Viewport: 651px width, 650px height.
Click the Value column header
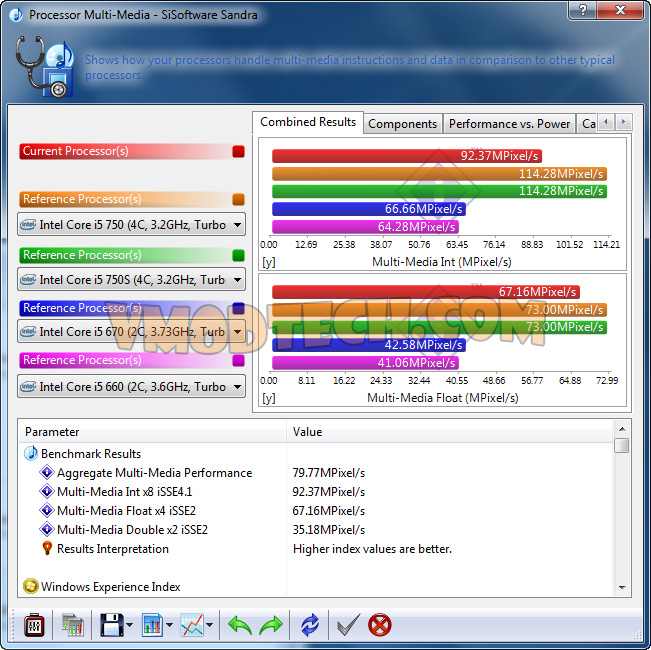(449, 432)
